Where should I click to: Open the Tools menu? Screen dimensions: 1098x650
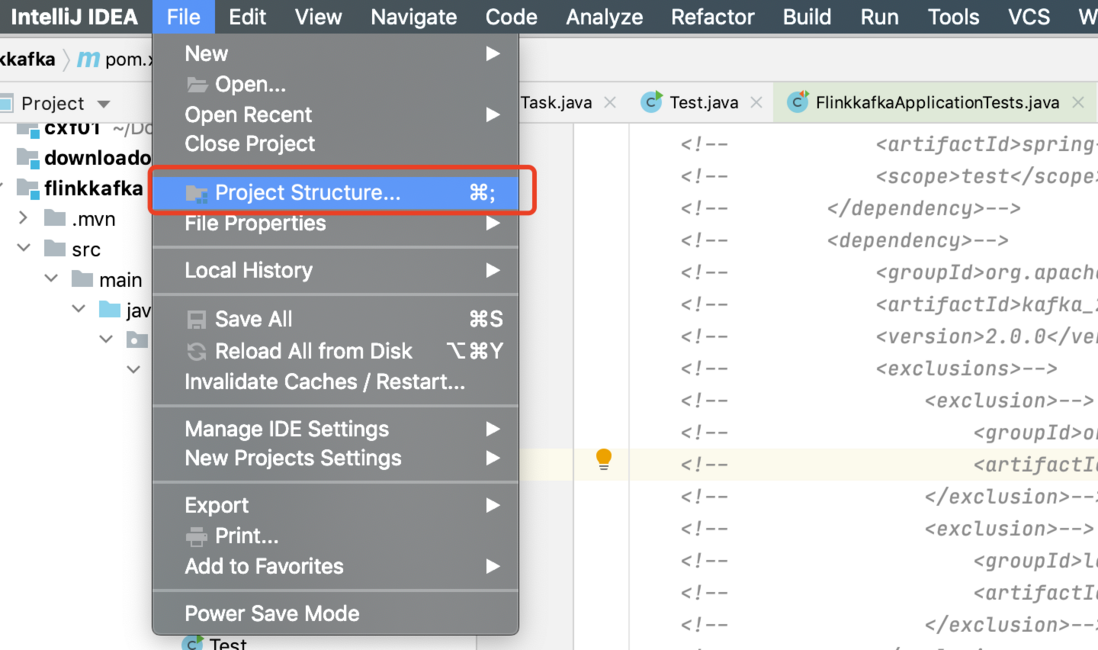[953, 17]
